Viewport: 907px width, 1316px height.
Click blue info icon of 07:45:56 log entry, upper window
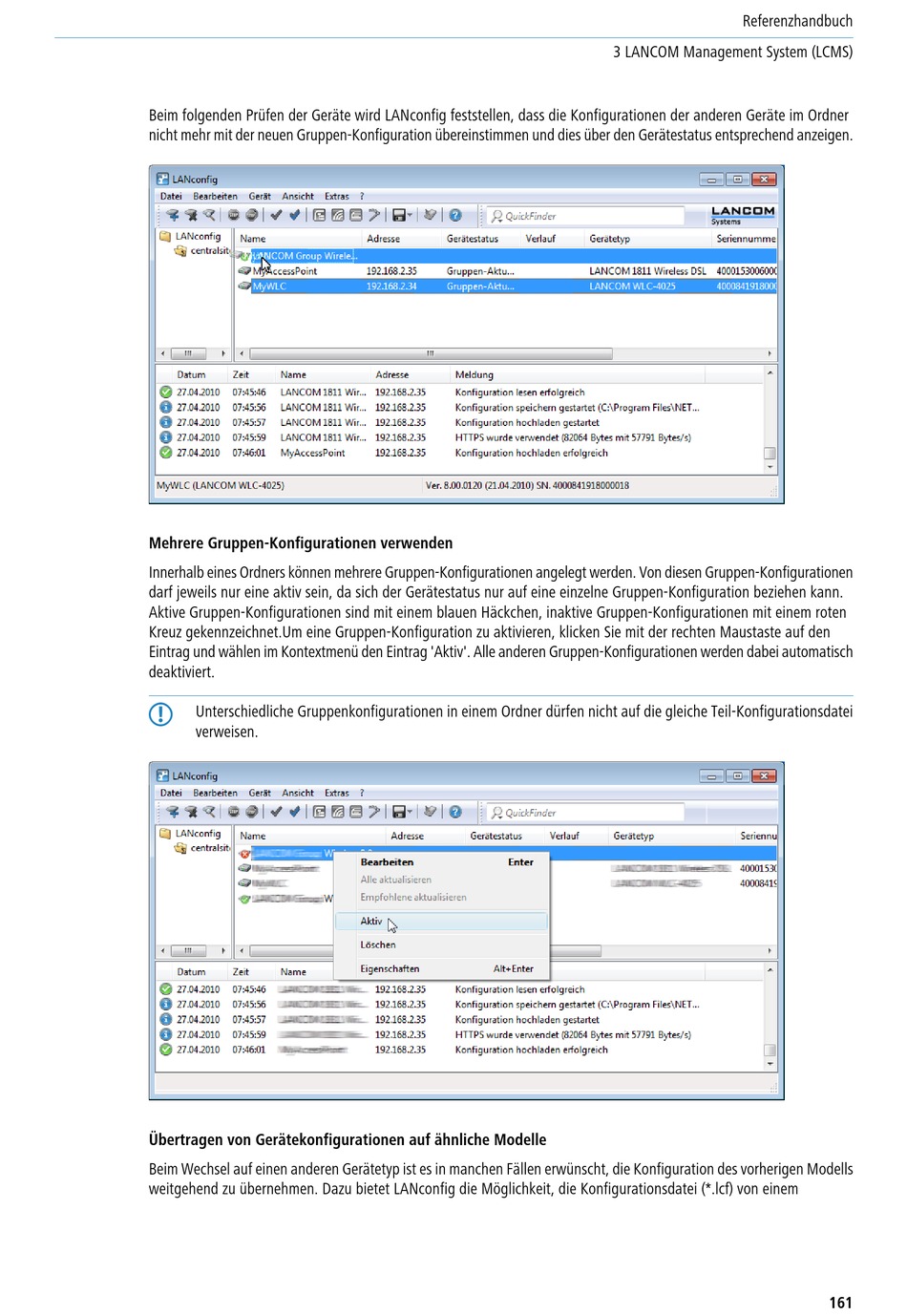pyautogui.click(x=165, y=408)
